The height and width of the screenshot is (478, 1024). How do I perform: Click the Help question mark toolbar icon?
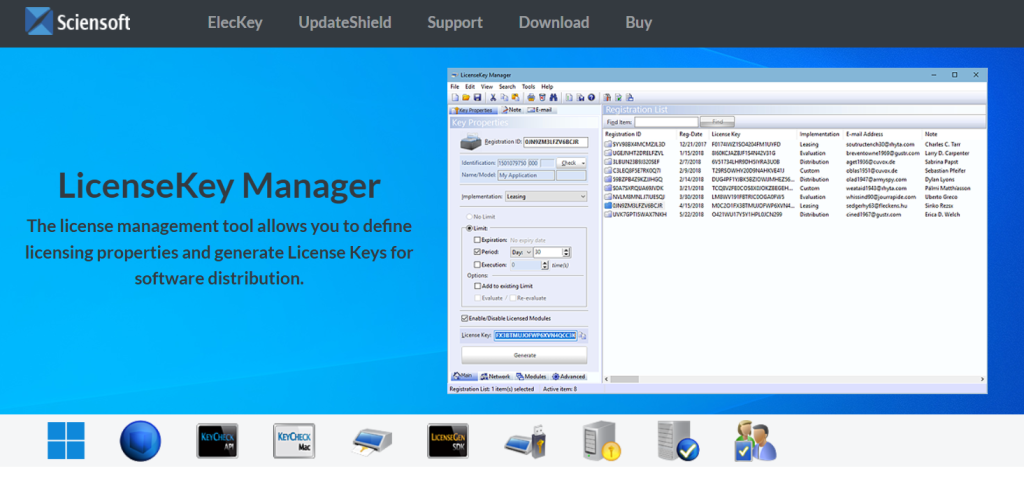pos(591,97)
